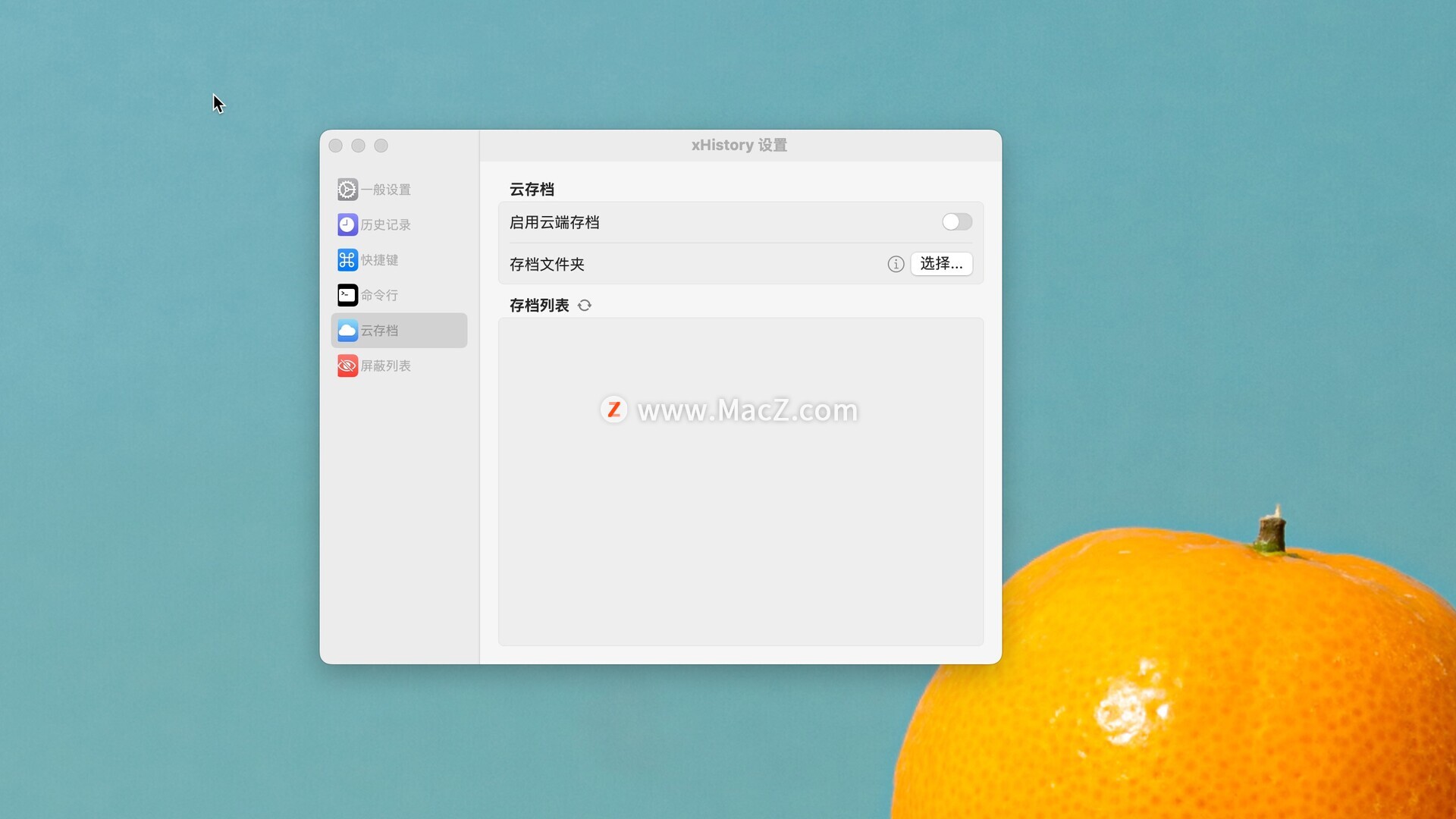Open 快捷键 settings label
This screenshot has width=1456, height=819.
click(x=379, y=260)
